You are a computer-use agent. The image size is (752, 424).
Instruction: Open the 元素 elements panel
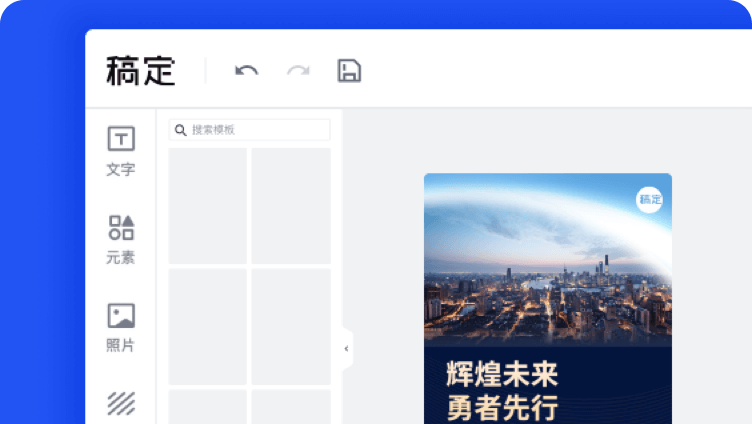(x=121, y=239)
